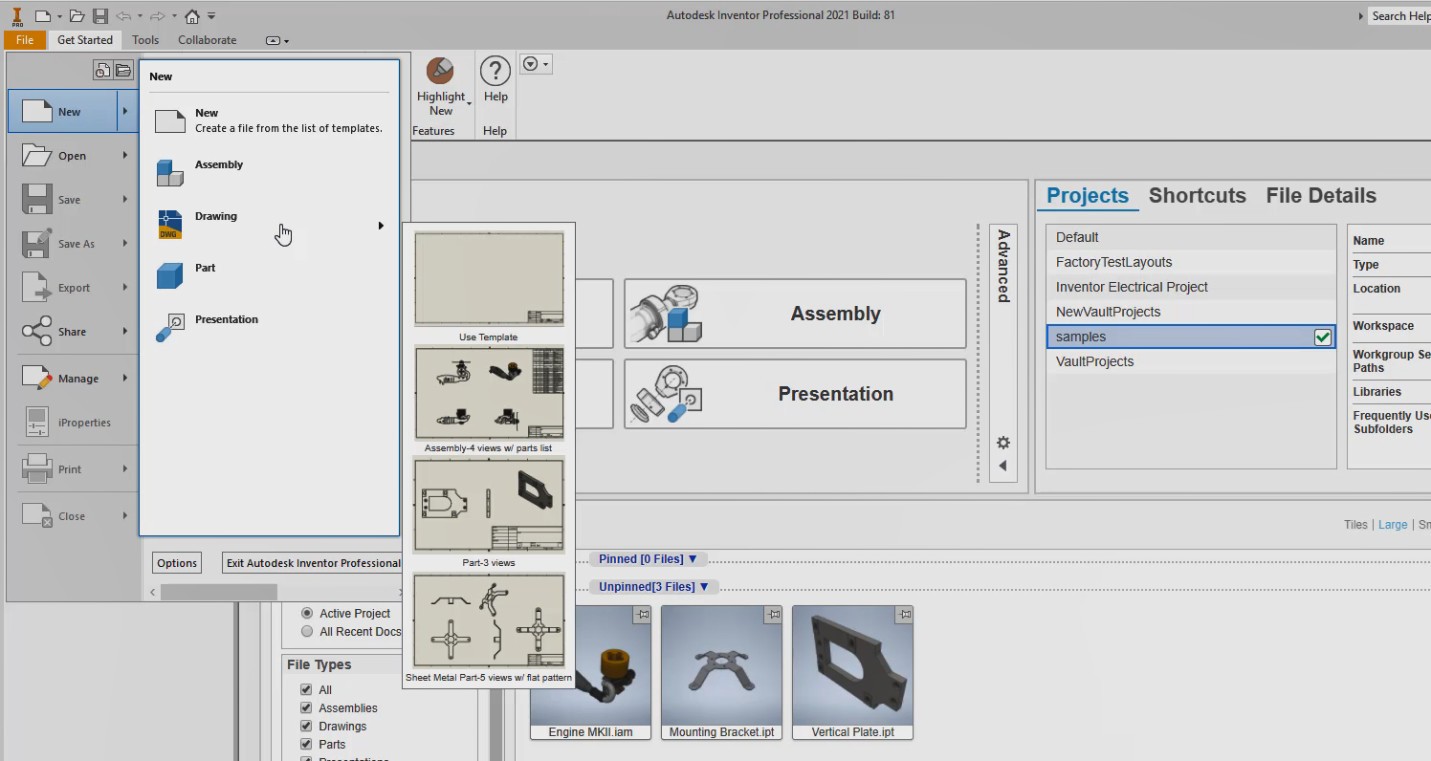Click the Advanced settings gear icon
The width and height of the screenshot is (1431, 761).
1003,443
